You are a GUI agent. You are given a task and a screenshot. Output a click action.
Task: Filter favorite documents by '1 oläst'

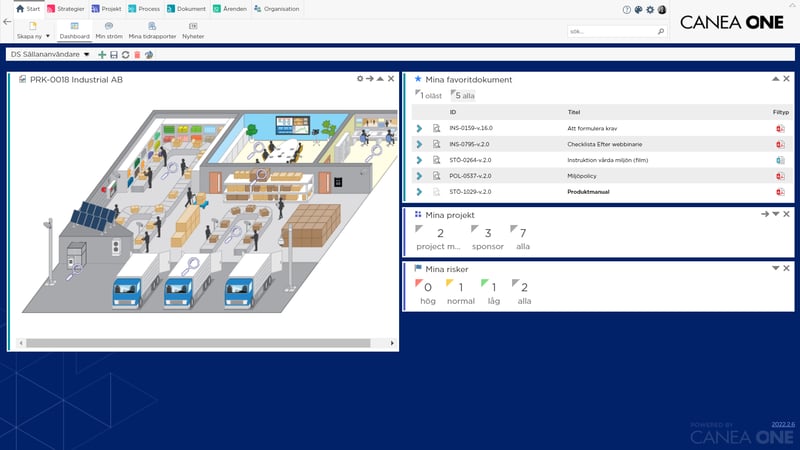431,95
